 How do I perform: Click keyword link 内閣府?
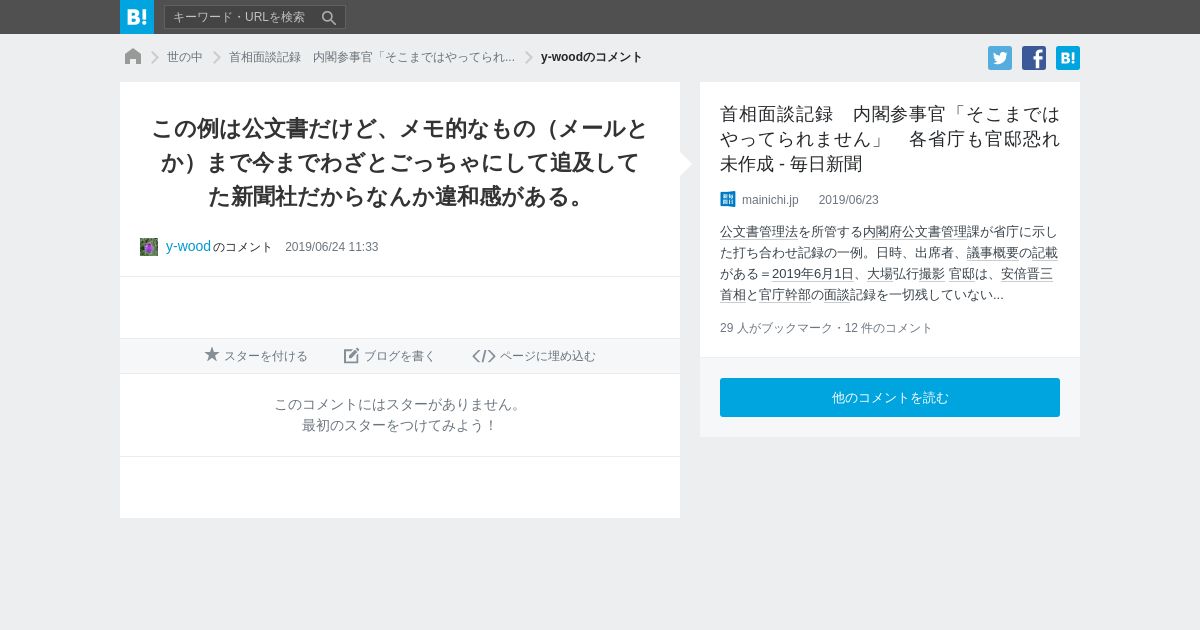tap(882, 231)
